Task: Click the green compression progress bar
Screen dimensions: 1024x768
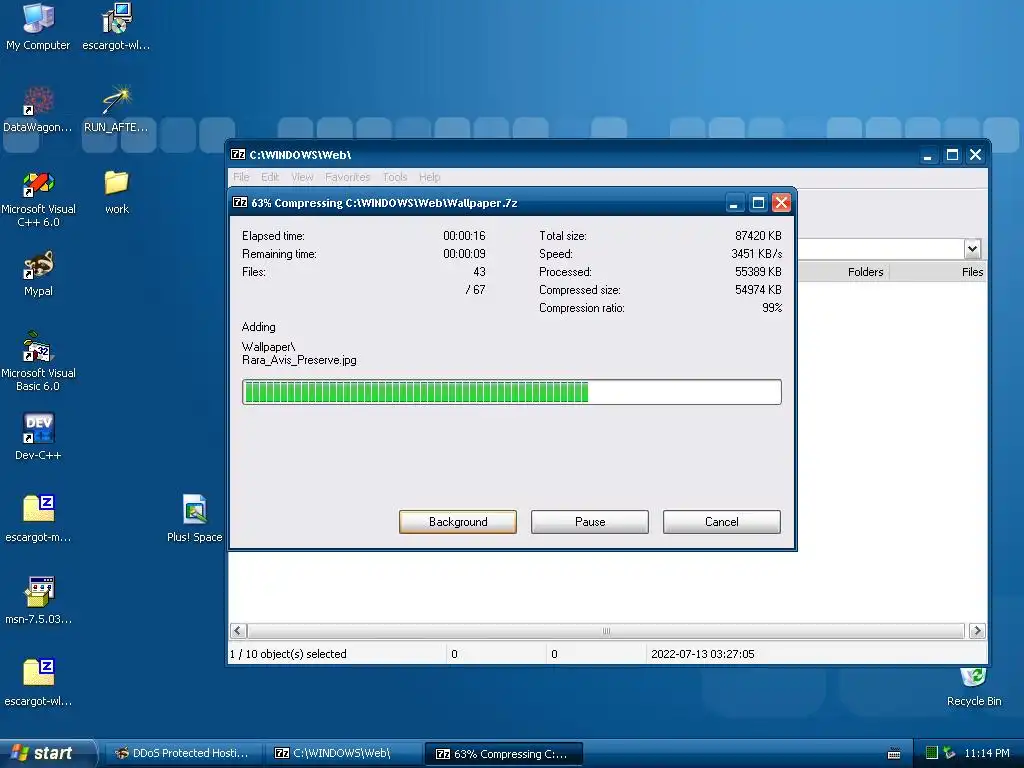Action: click(511, 392)
